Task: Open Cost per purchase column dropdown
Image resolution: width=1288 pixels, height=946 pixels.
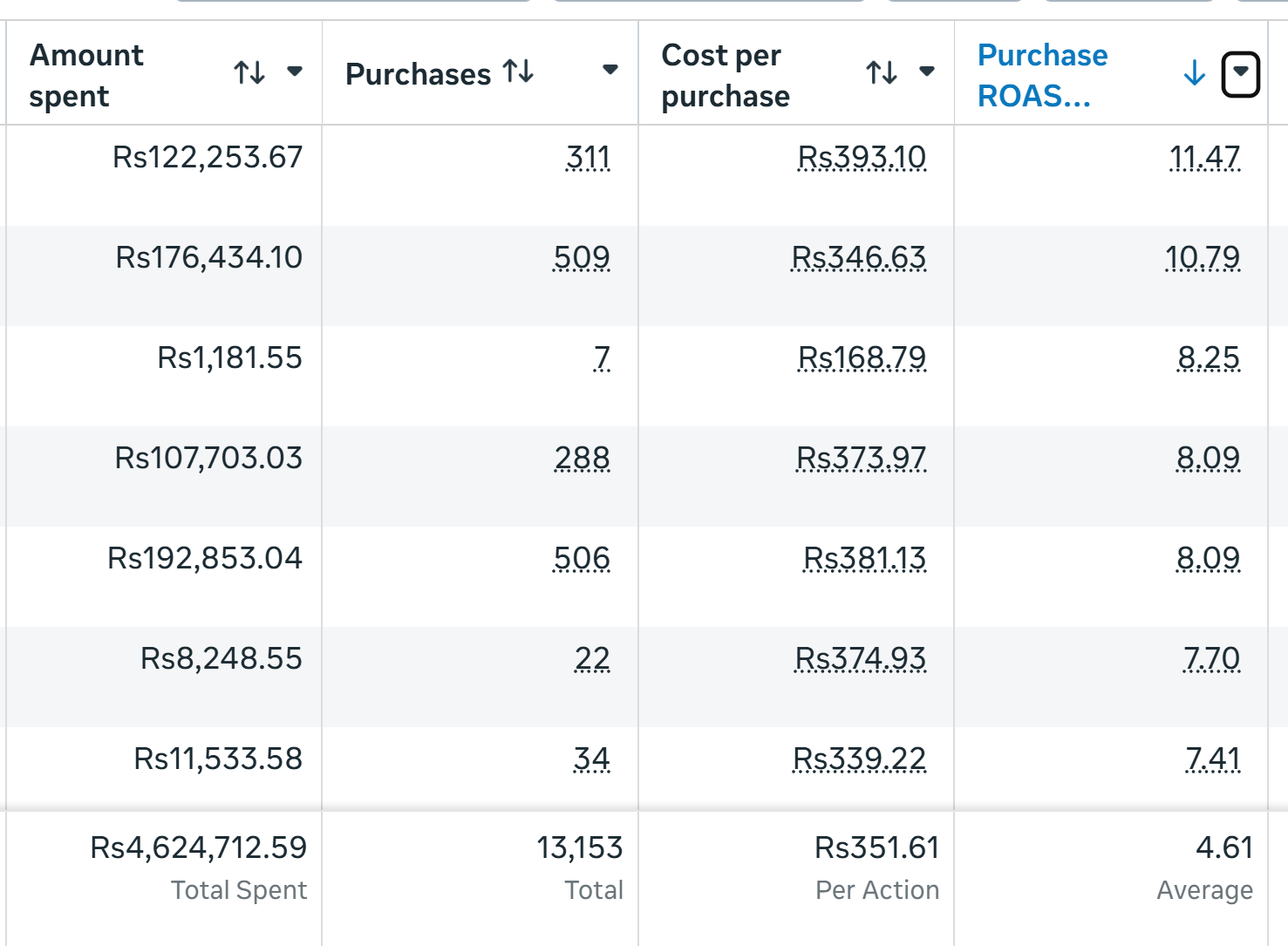Action: click(x=927, y=71)
